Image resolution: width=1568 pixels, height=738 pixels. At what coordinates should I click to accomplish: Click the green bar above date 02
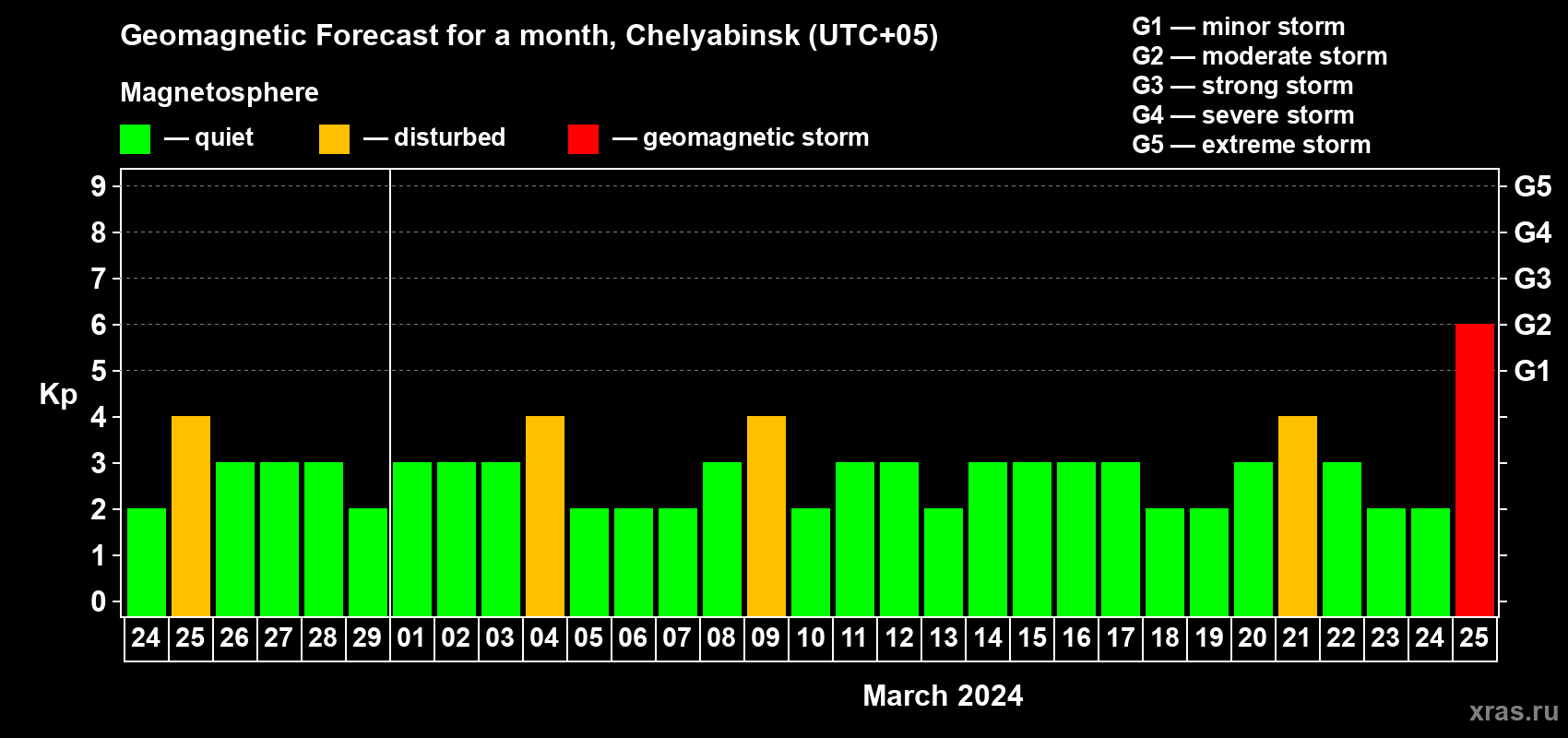(456, 539)
